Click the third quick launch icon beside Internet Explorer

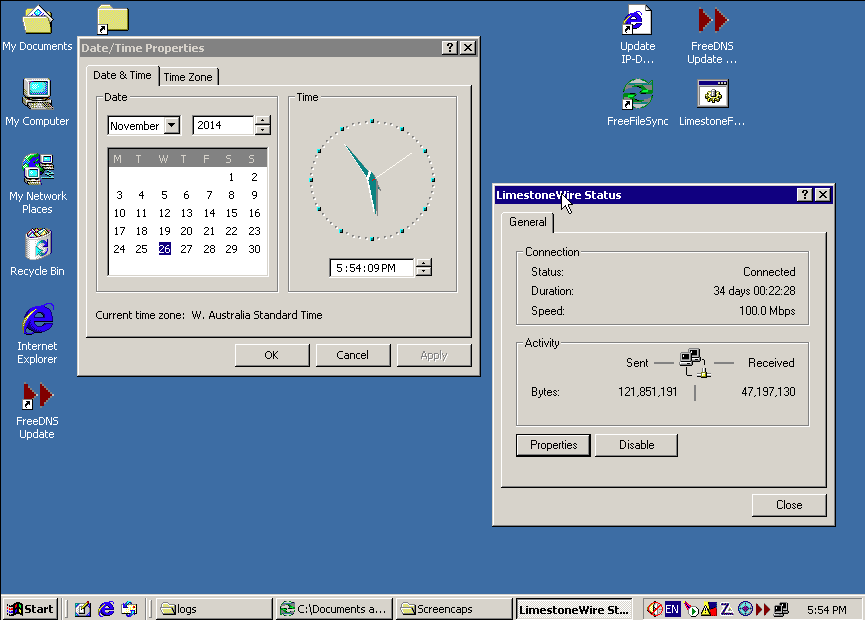[129, 609]
